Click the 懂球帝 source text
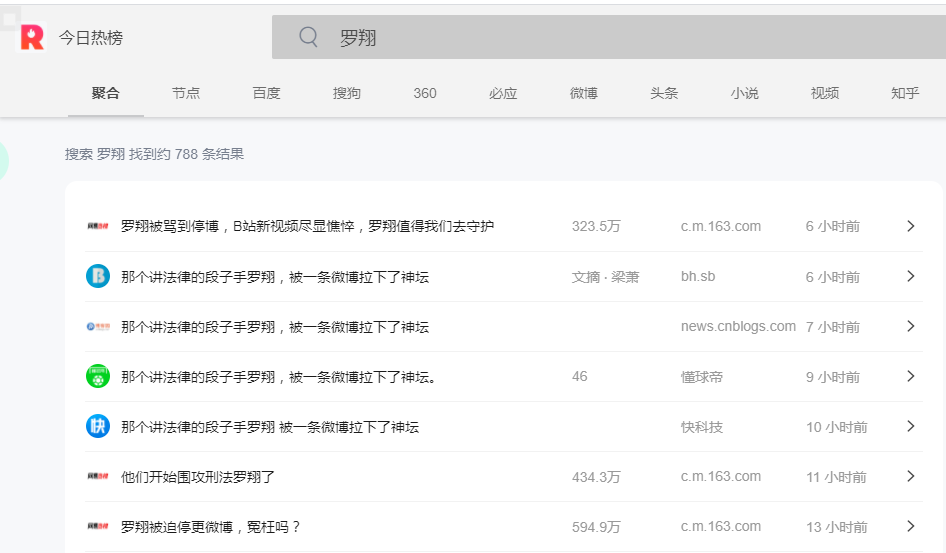 [702, 377]
